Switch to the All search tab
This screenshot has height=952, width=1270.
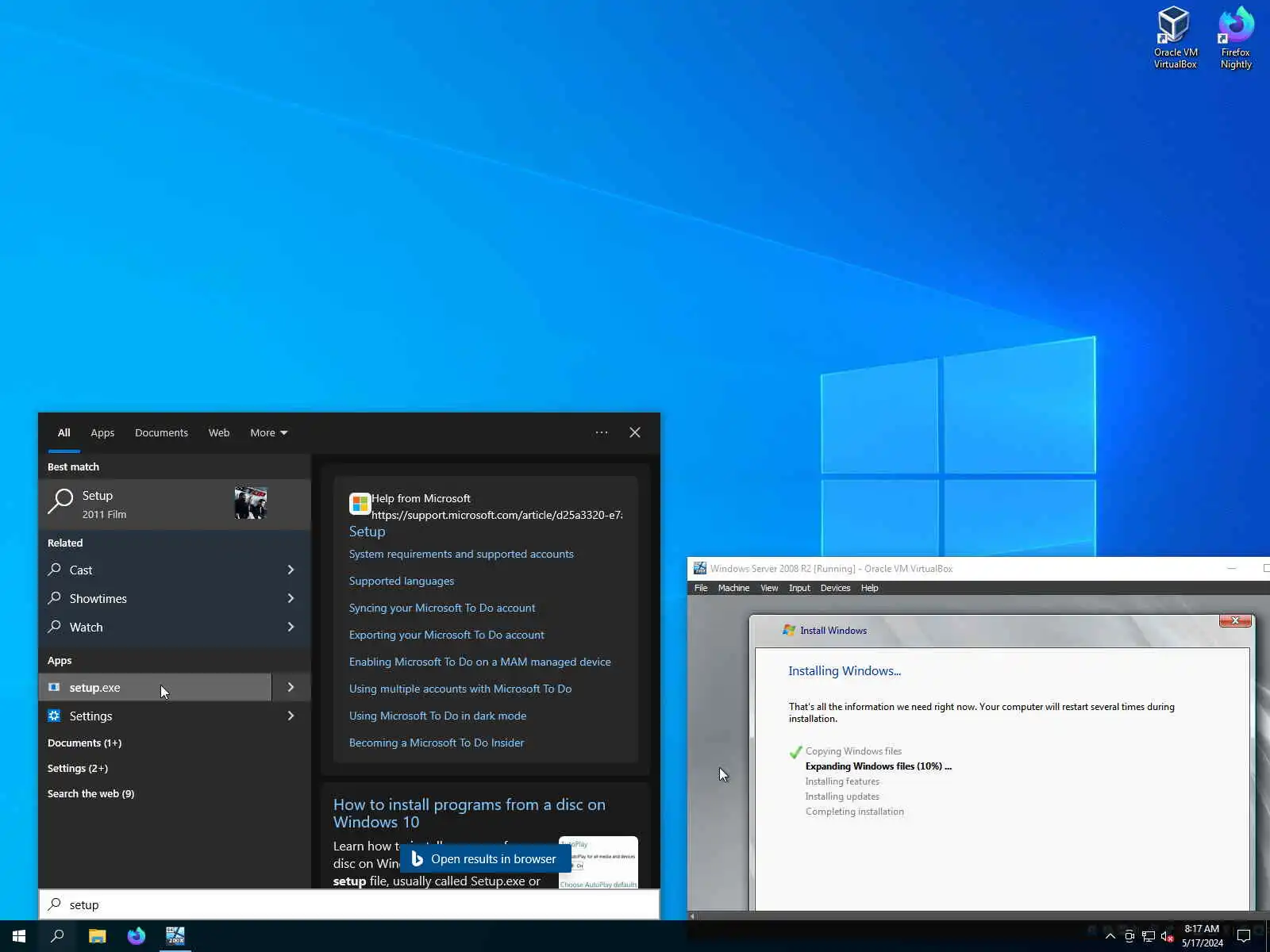(63, 432)
